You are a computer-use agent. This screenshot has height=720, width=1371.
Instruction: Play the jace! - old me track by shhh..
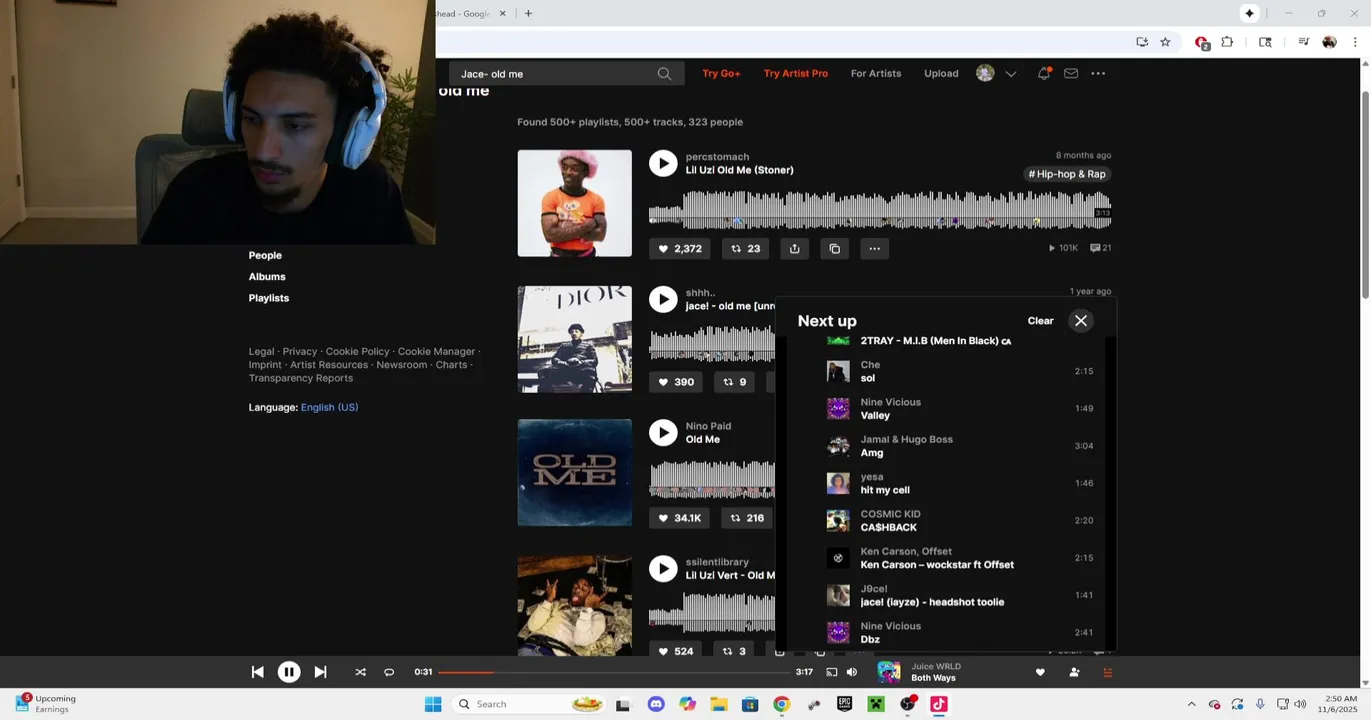[x=663, y=299]
